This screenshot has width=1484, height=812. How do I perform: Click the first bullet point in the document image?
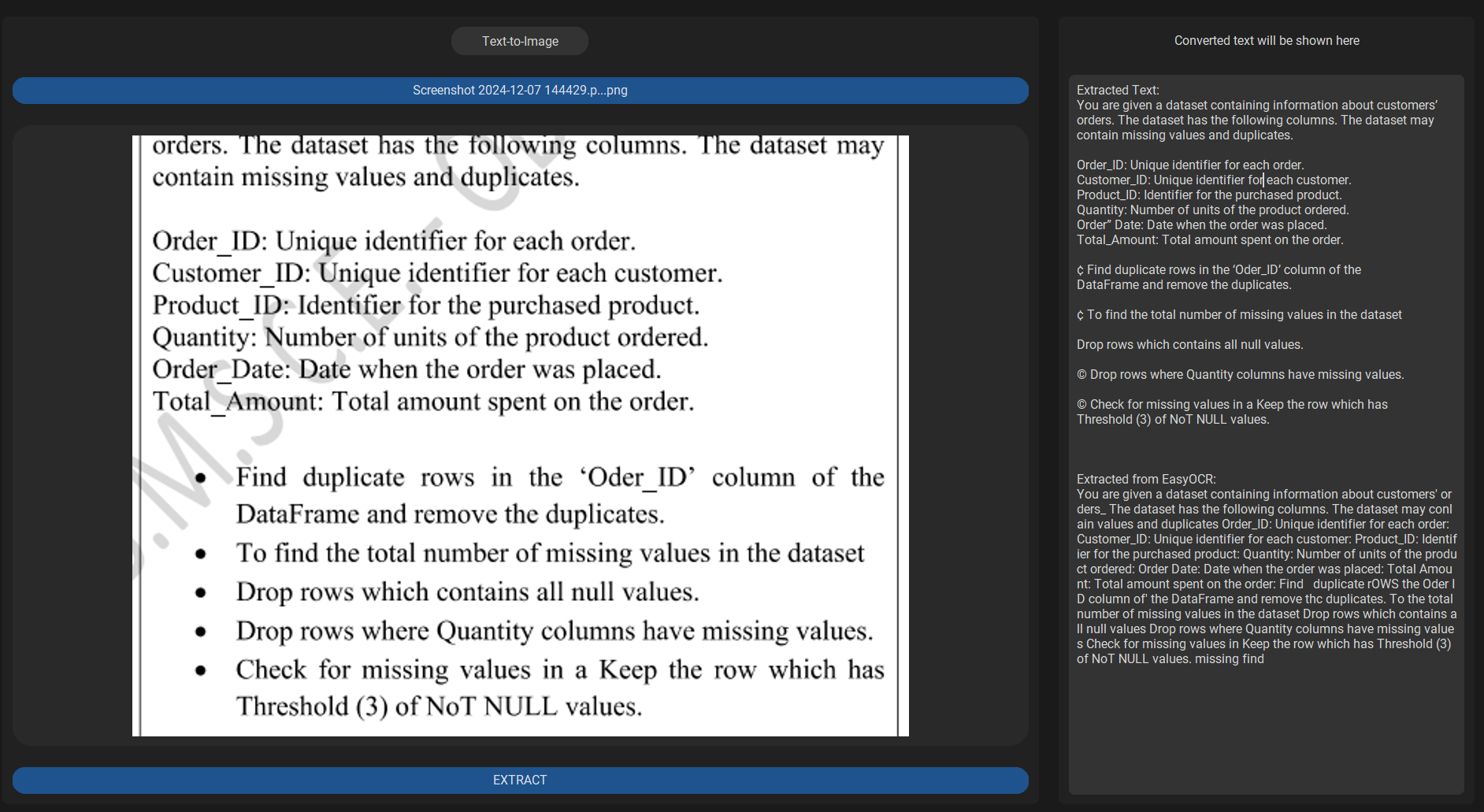(x=201, y=478)
